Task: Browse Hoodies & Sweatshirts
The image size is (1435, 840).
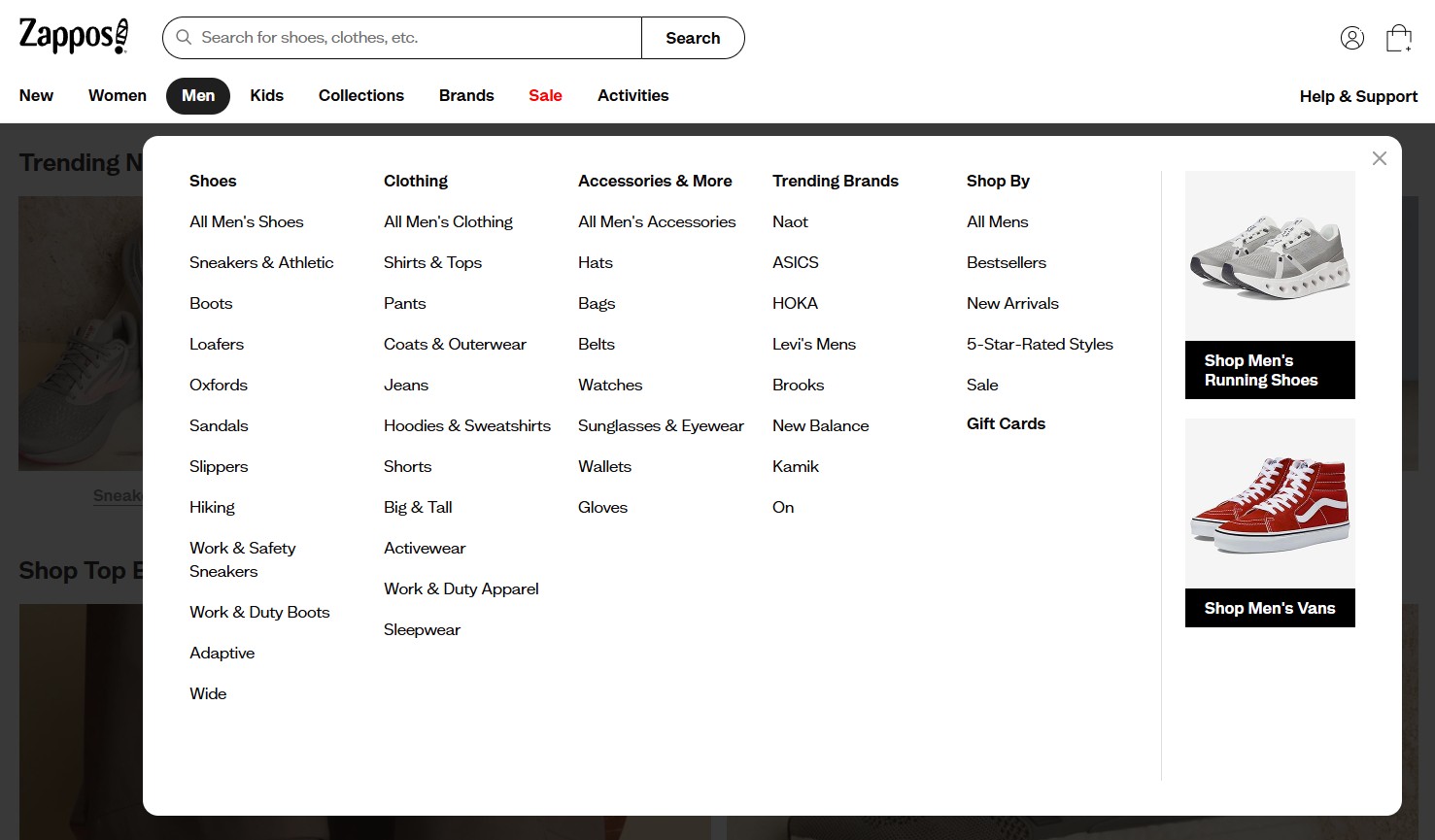Action: 467,425
